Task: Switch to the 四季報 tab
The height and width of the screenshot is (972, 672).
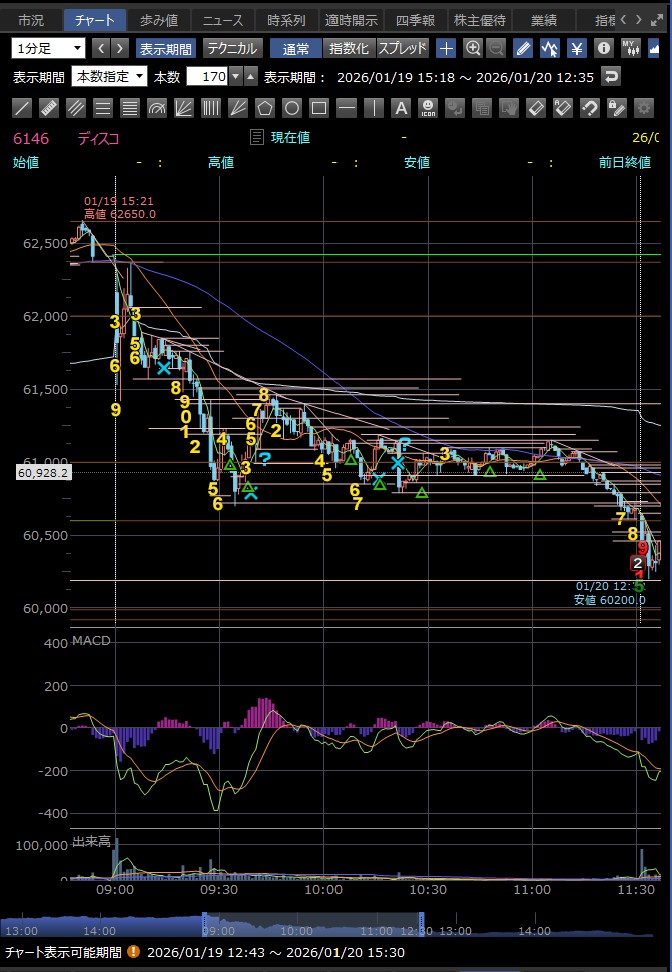Action: pos(415,20)
